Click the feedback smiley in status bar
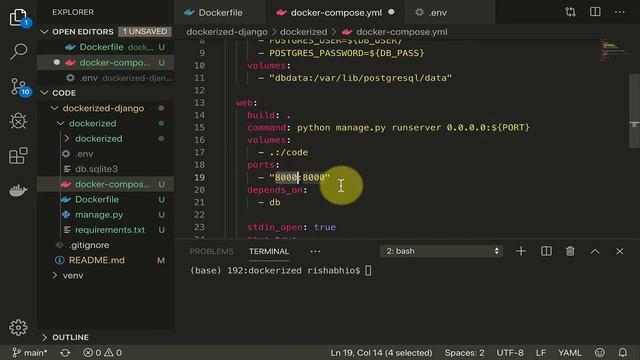Screen dimensions: 640x360 click(600, 353)
